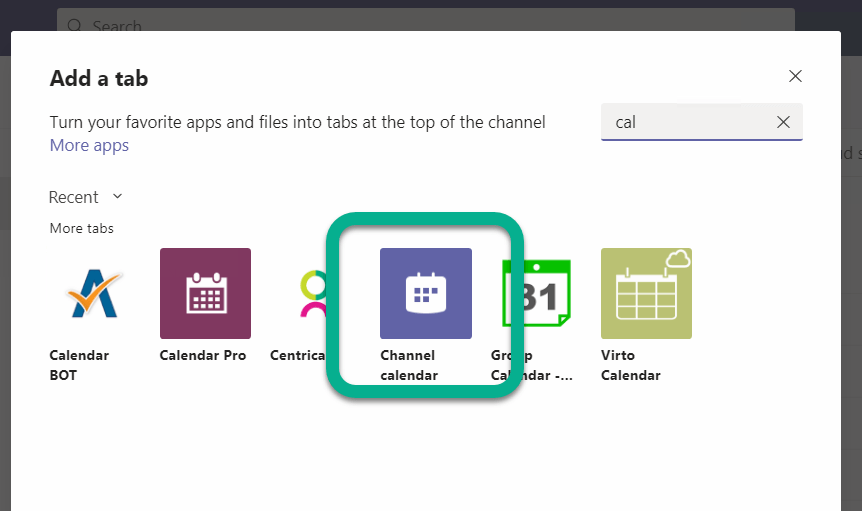Viewport: 862px width, 511px height.
Task: Clear the 'cal' search text with X
Action: coord(784,122)
